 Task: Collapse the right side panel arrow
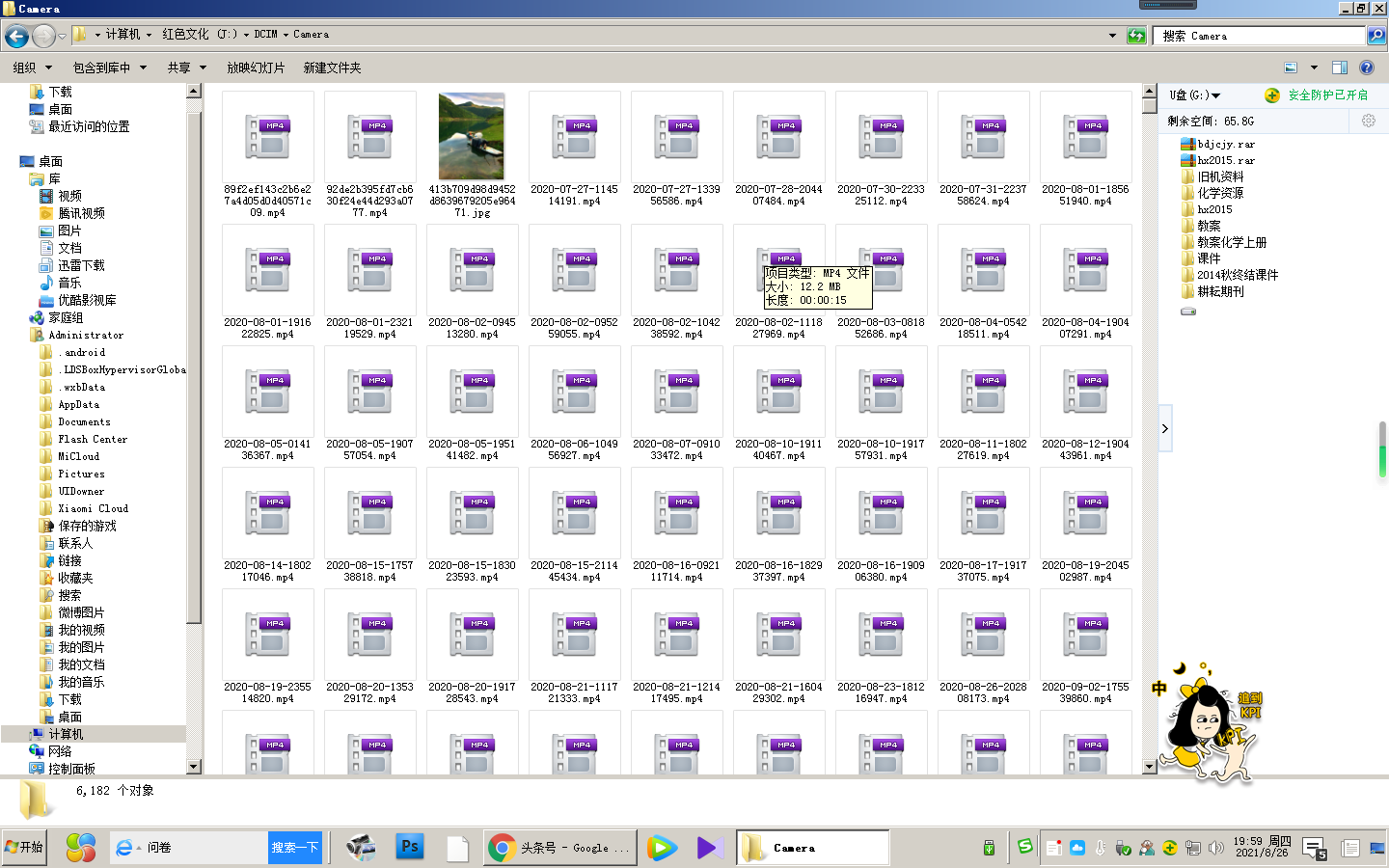(1164, 428)
